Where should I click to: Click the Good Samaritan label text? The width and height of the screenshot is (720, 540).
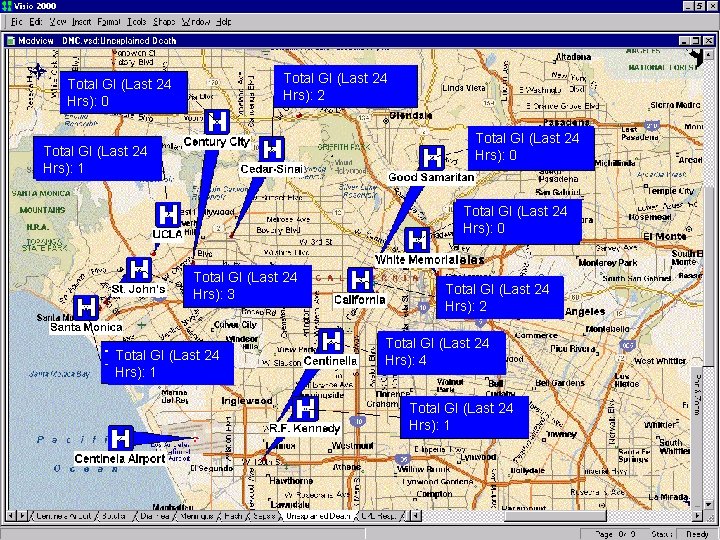click(431, 177)
